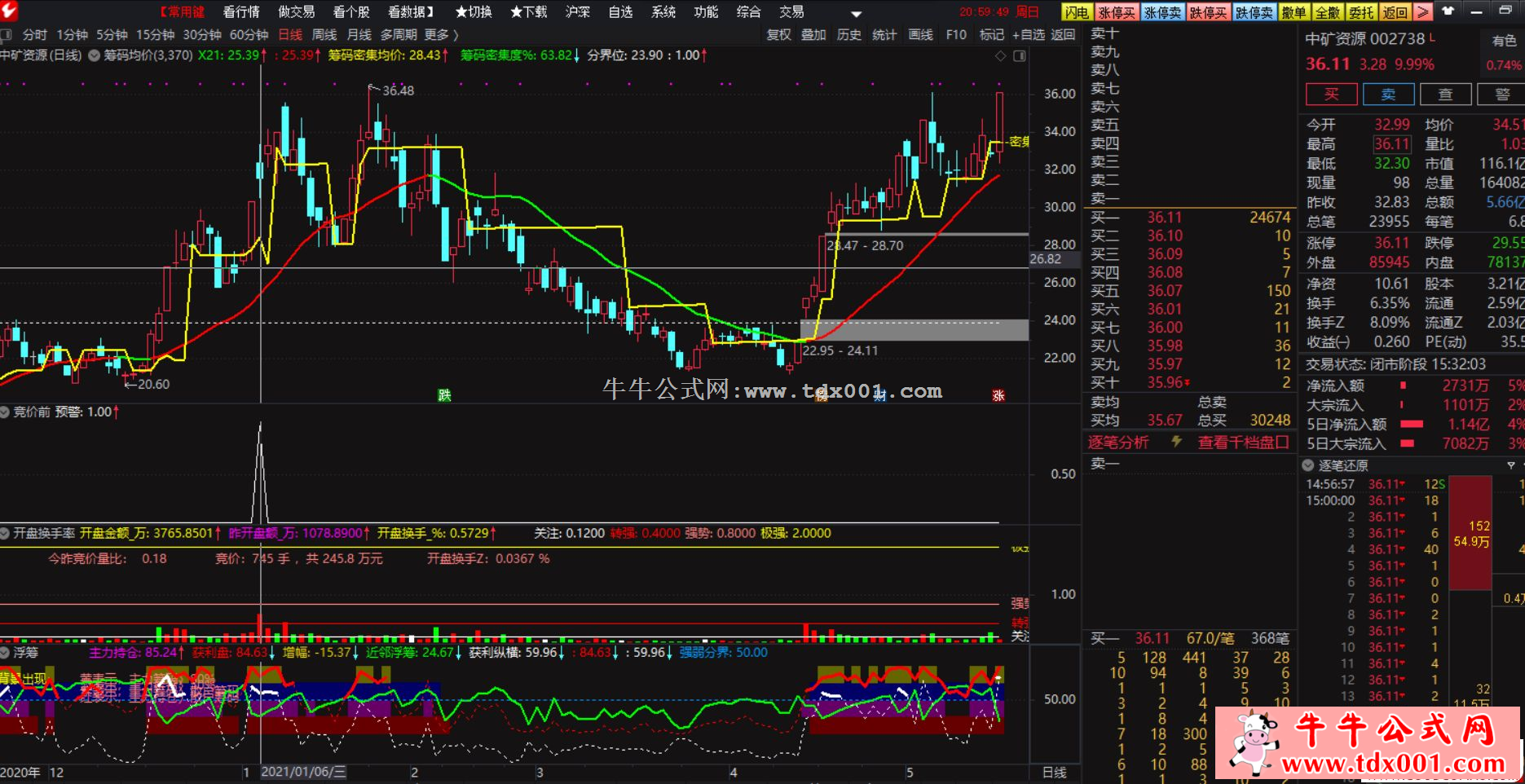The width and height of the screenshot is (1525, 784).
Task: Click the 2021/01/06 date marker on timeline
Action: click(x=303, y=772)
